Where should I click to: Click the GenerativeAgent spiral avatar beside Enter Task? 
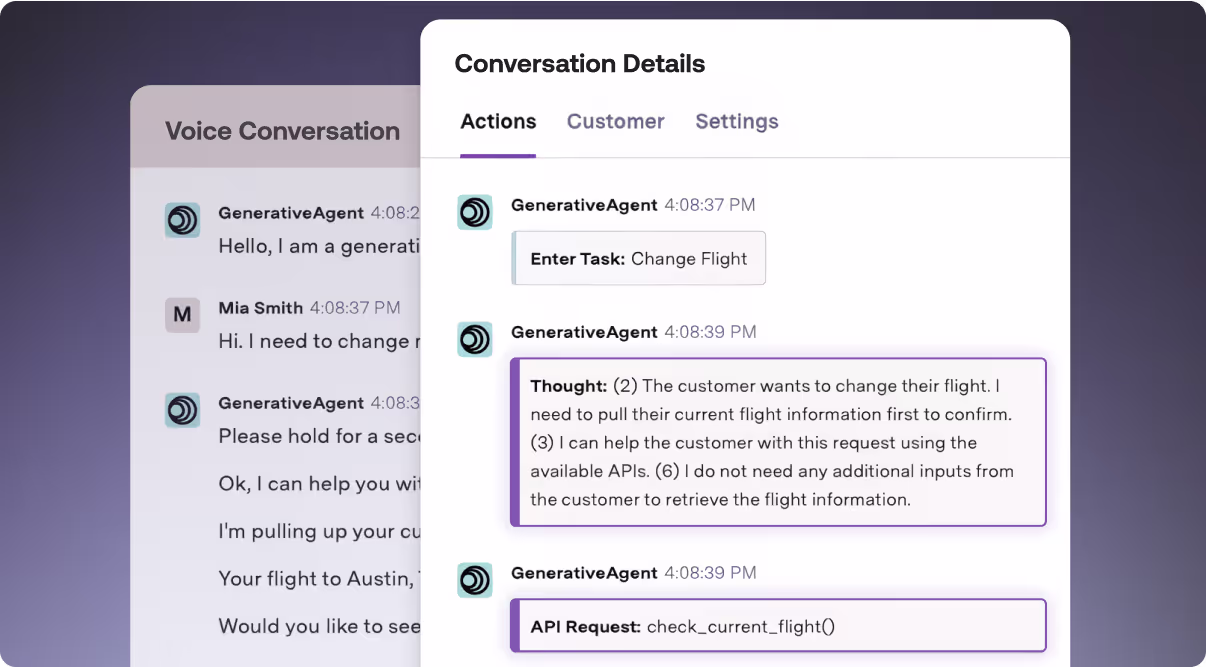pos(475,212)
